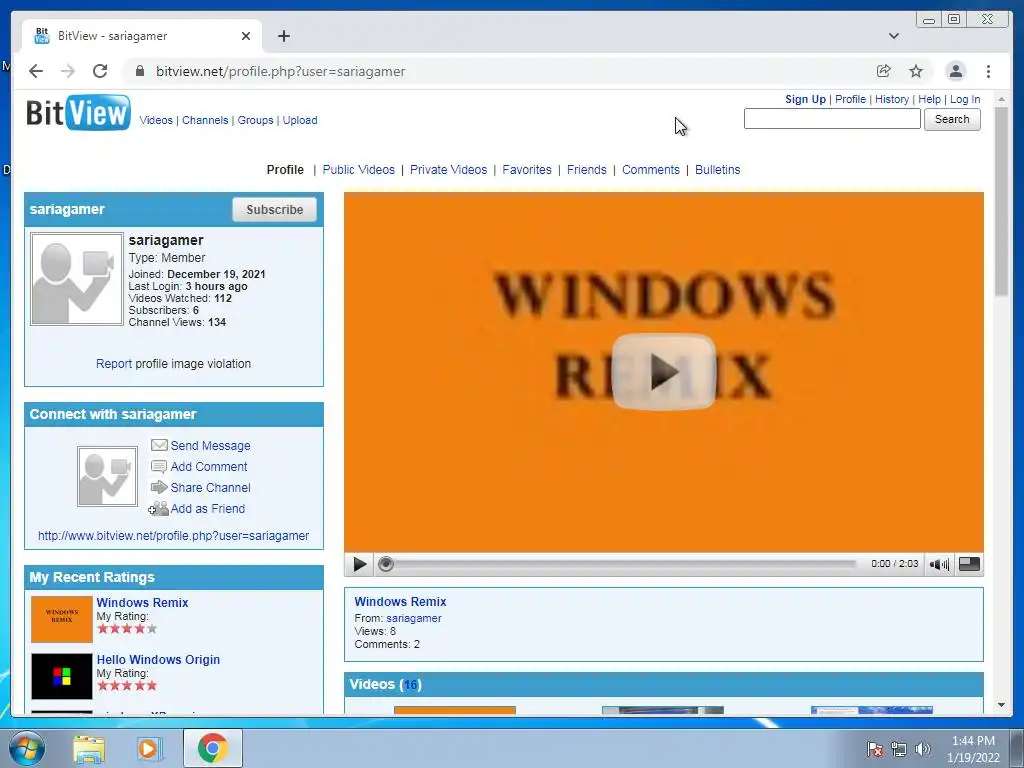
Task: Open the Videos link in header
Action: tap(156, 120)
